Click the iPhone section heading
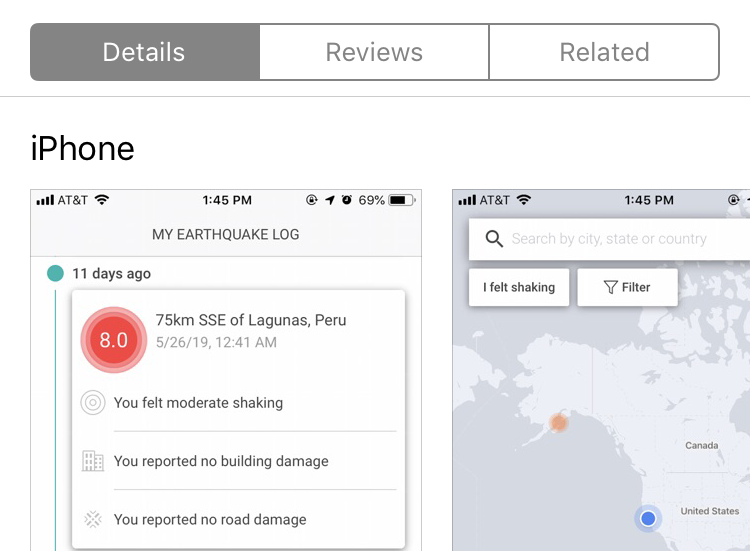750x551 pixels. click(83, 149)
